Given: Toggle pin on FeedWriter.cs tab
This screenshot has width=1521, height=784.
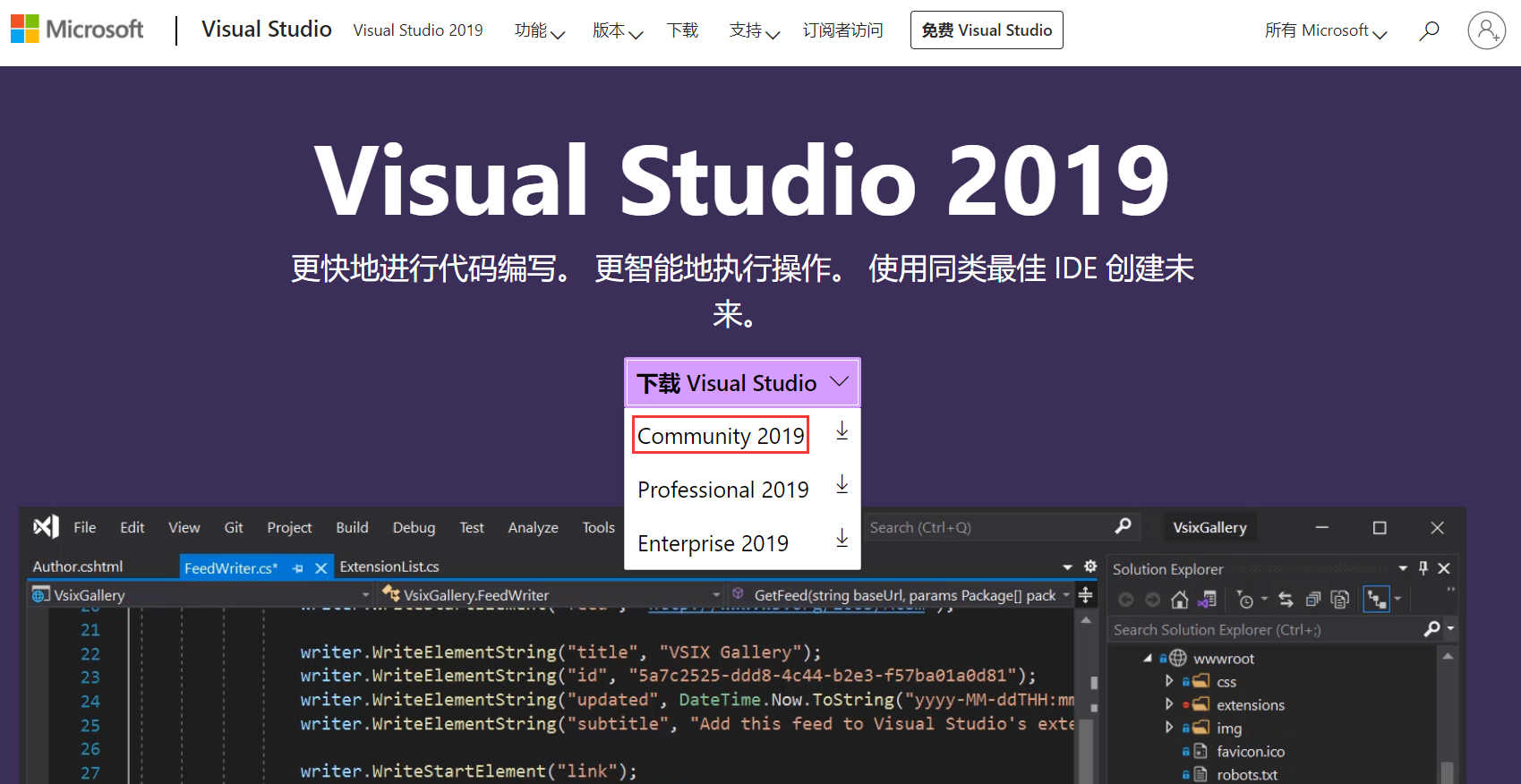Looking at the screenshot, I should pyautogui.click(x=297, y=568).
